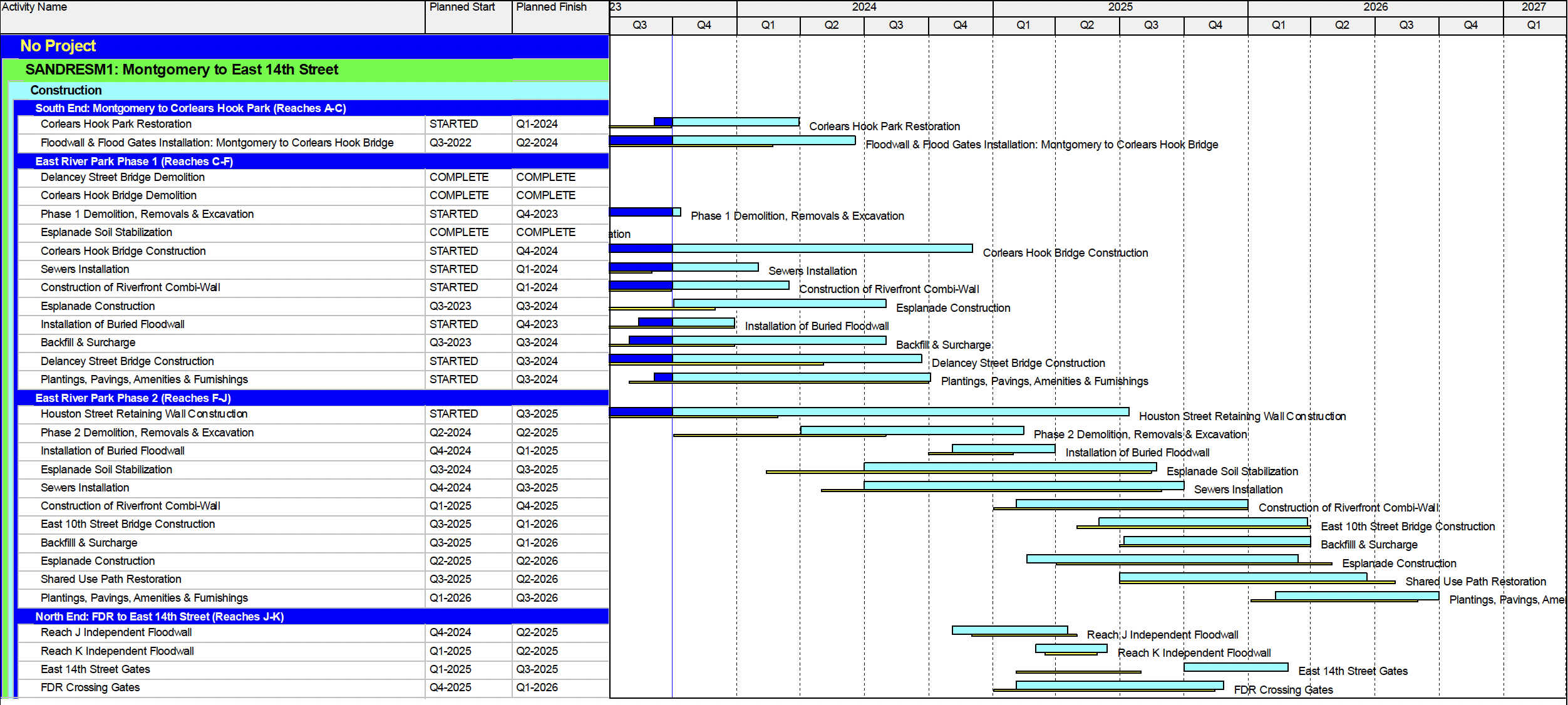
Task: Click the Phase 2 Esplanade Soil Stabilization Gantt bar
Action: click(x=1010, y=467)
